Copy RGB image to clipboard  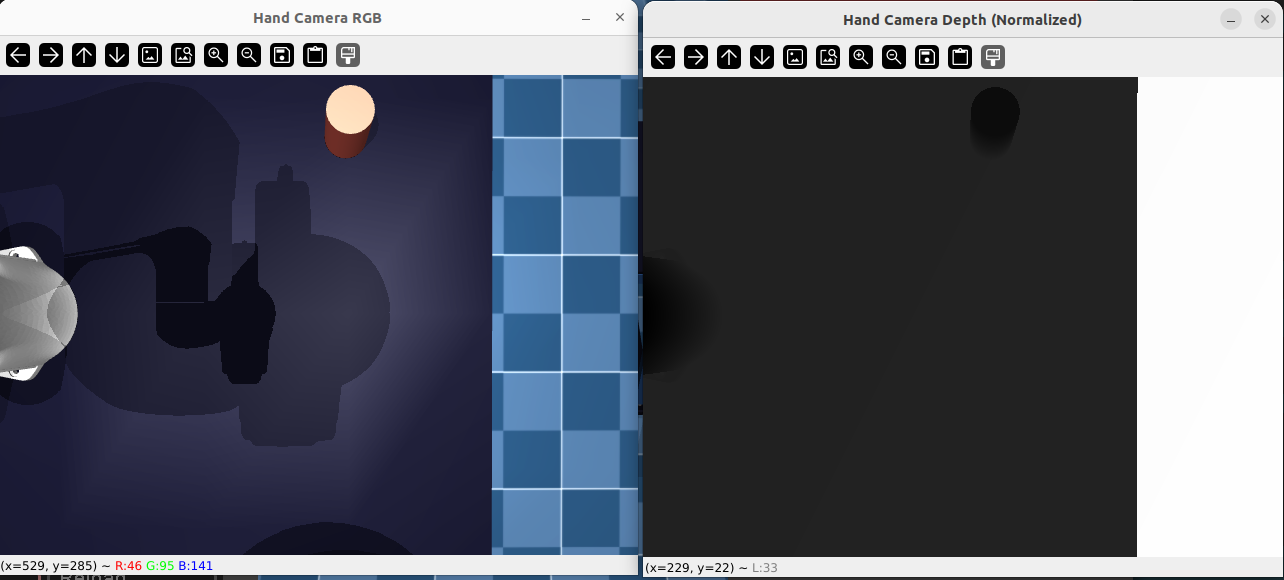pyautogui.click(x=315, y=55)
